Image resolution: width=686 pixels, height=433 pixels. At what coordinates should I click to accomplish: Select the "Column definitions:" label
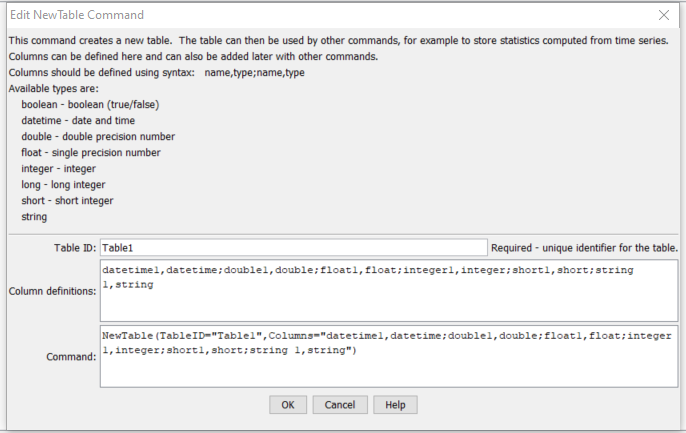[x=52, y=291]
